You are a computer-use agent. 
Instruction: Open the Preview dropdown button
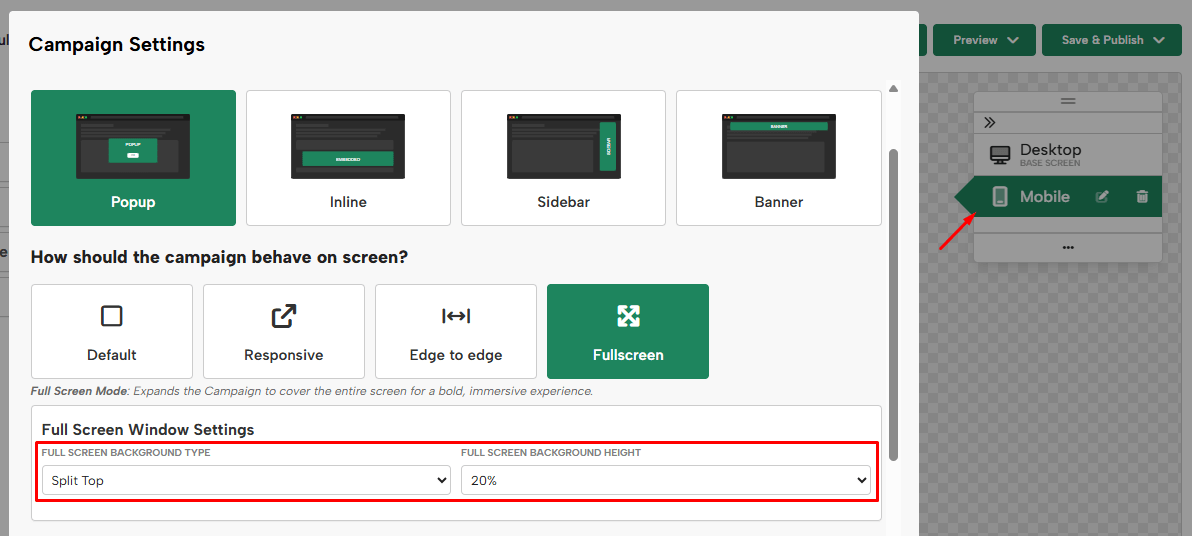(984, 40)
